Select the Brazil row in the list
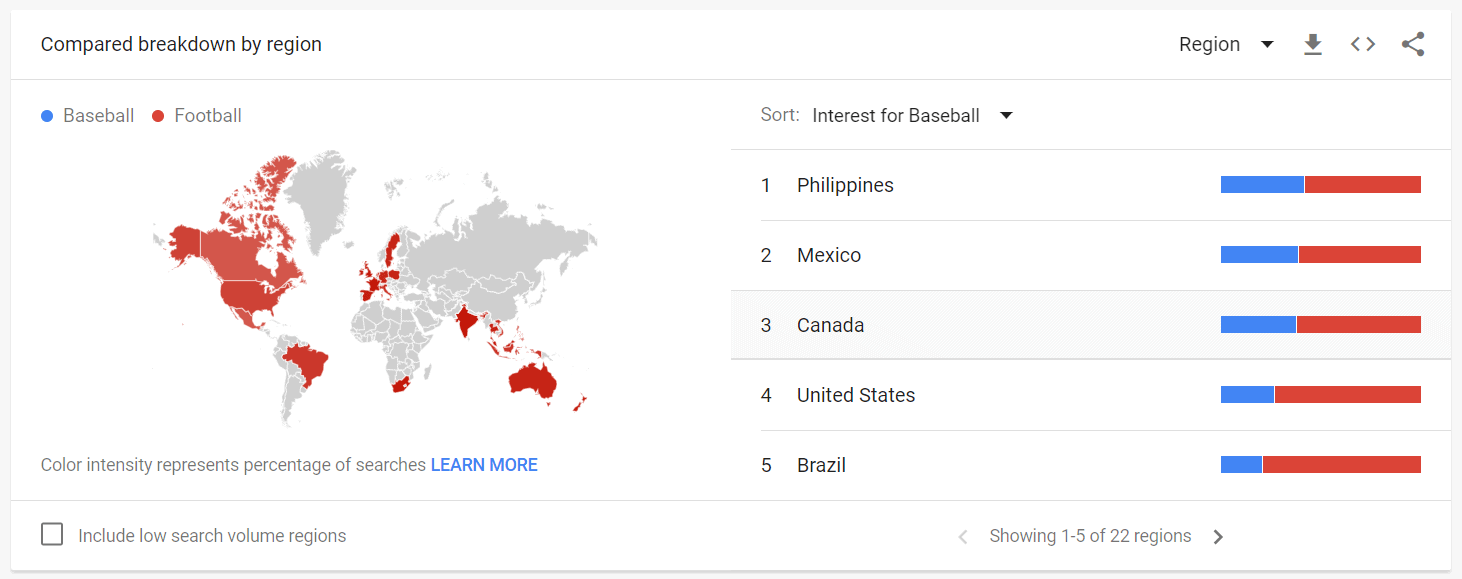The height and width of the screenshot is (579, 1462). [x=822, y=464]
